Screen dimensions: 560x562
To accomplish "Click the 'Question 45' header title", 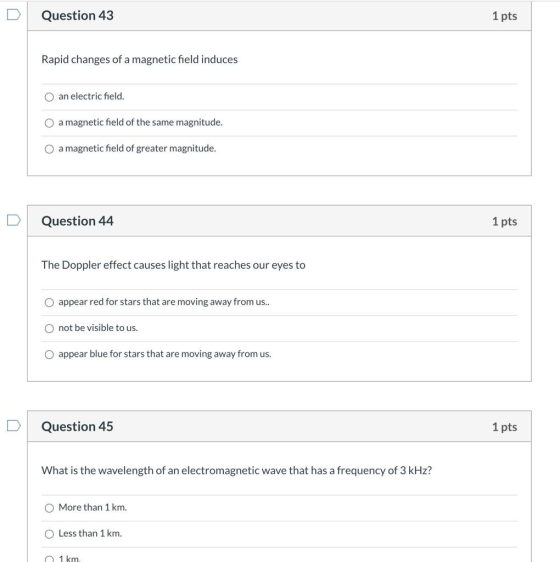I will pos(77,426).
